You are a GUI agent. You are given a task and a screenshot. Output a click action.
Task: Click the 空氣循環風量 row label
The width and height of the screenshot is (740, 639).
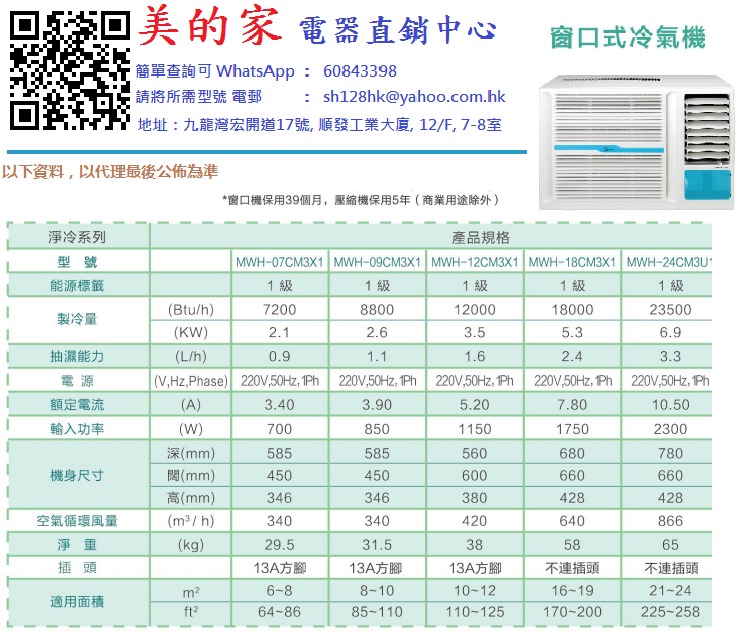[76, 521]
